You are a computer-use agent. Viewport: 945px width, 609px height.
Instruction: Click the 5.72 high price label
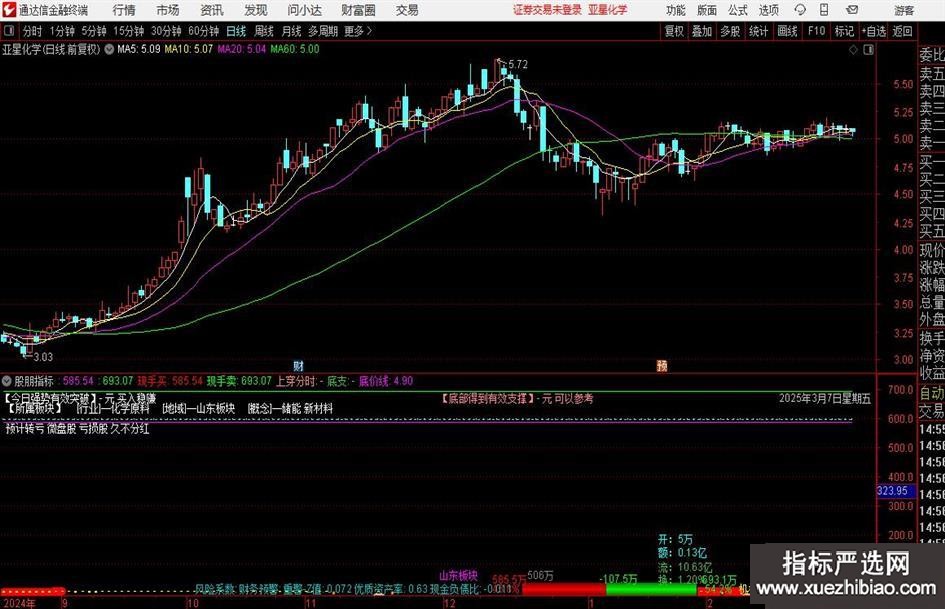(518, 65)
